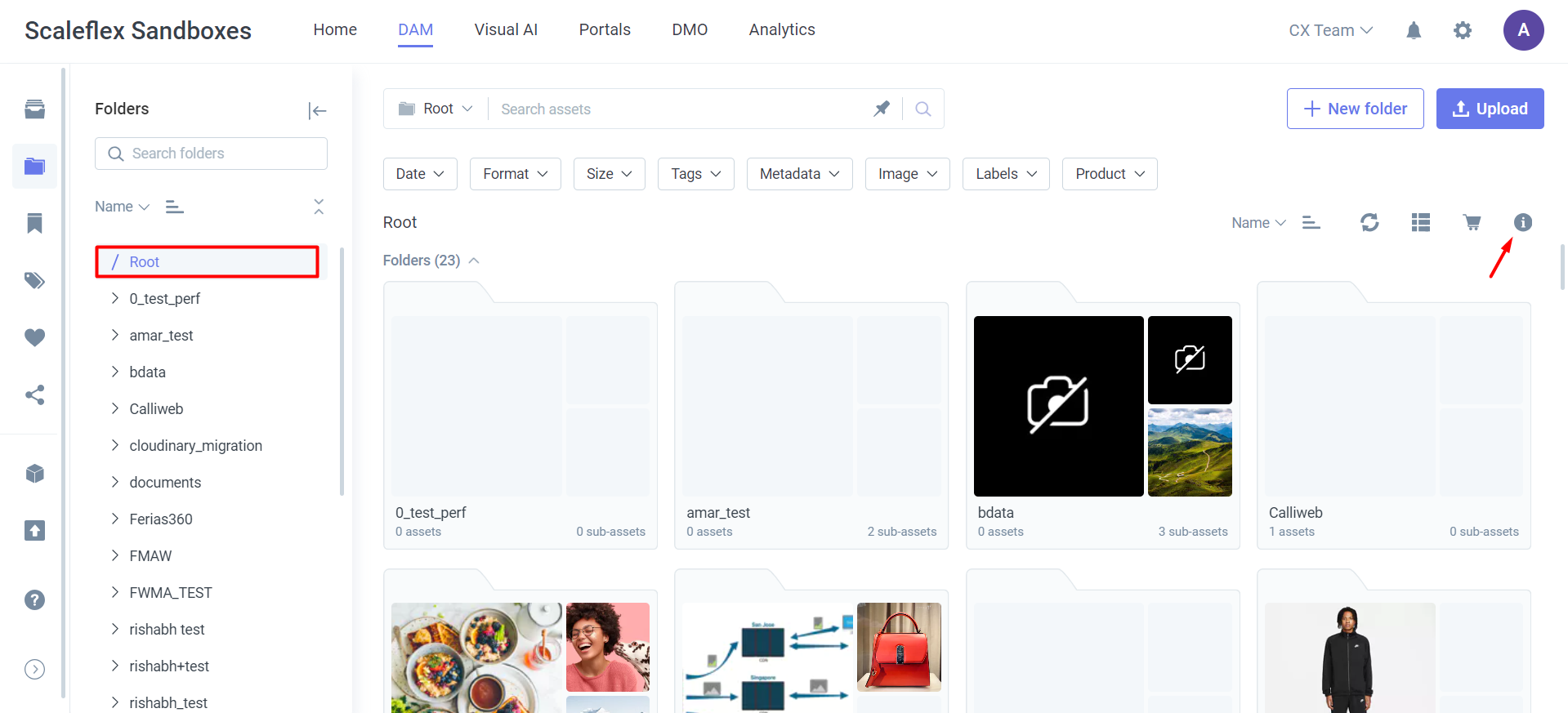Open the bdata folder thumbnail
This screenshot has height=713, width=1568.
click(x=1102, y=406)
